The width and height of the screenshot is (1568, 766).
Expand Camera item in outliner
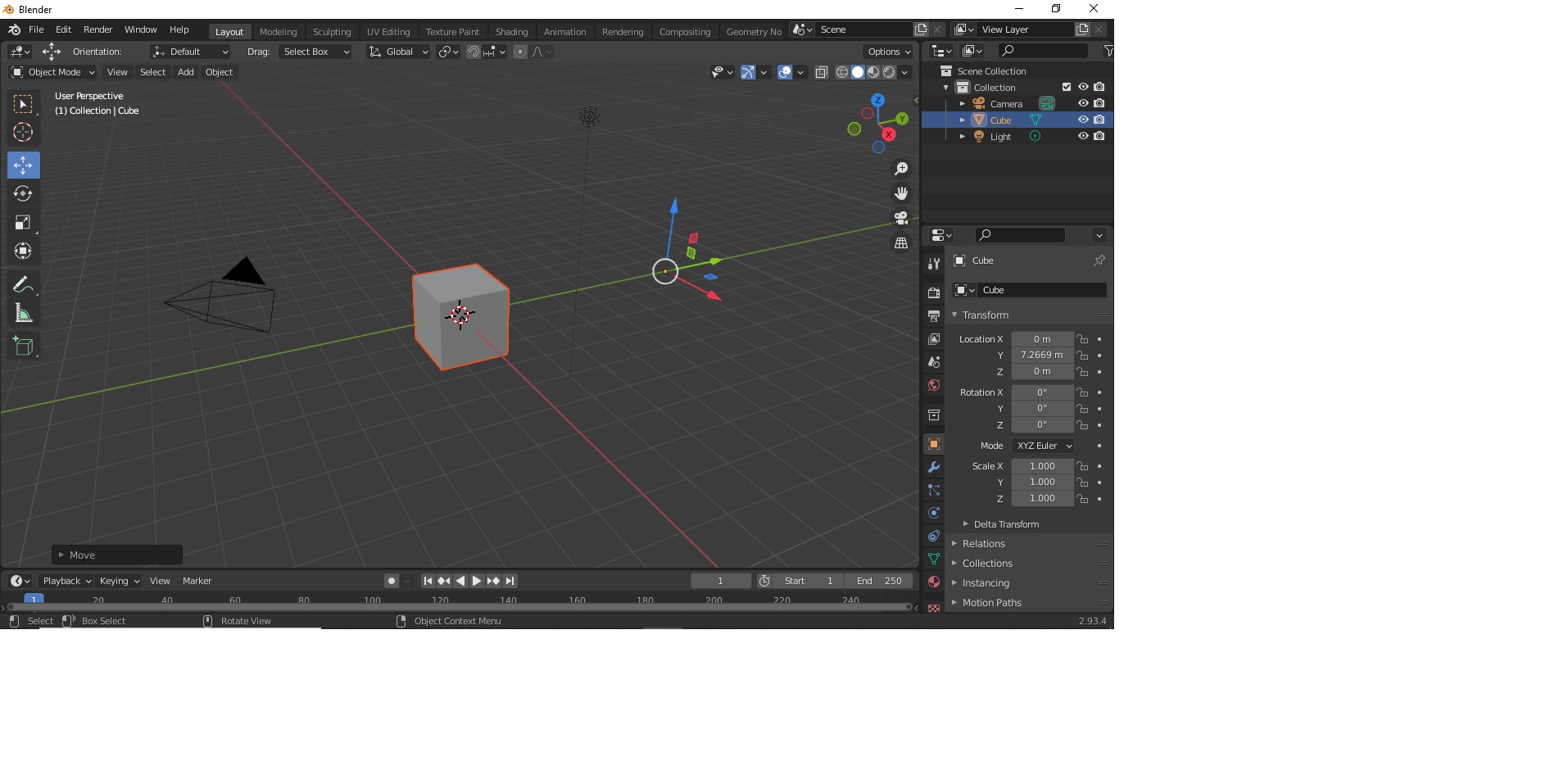pyautogui.click(x=963, y=104)
